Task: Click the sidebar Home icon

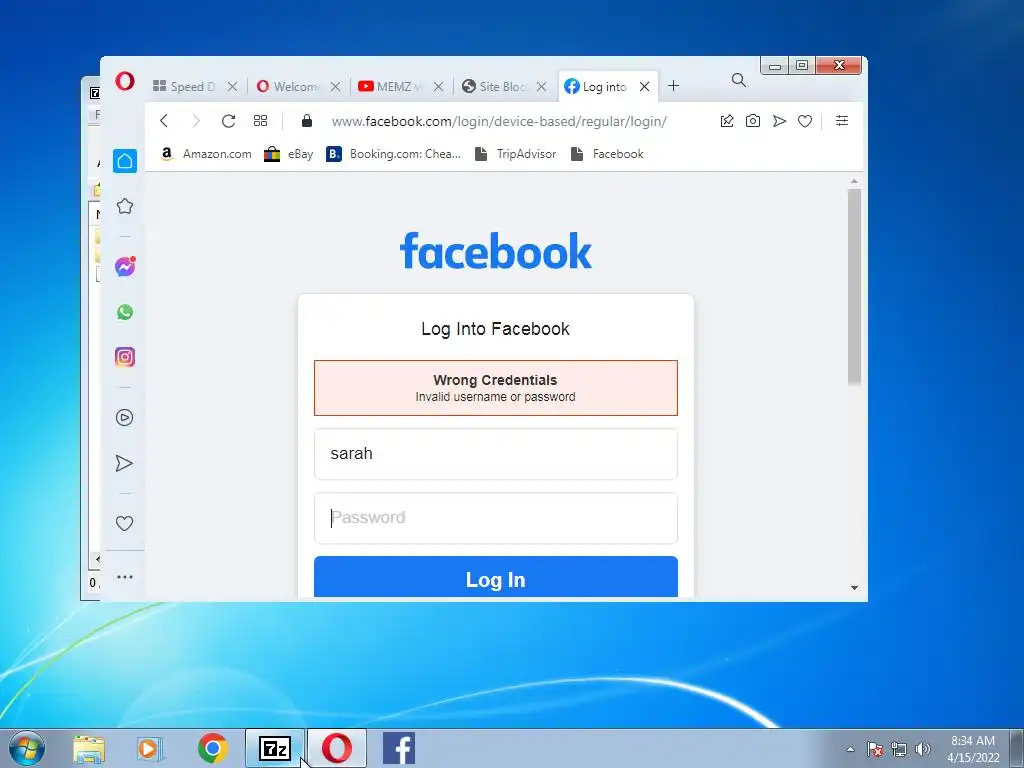Action: click(x=125, y=161)
